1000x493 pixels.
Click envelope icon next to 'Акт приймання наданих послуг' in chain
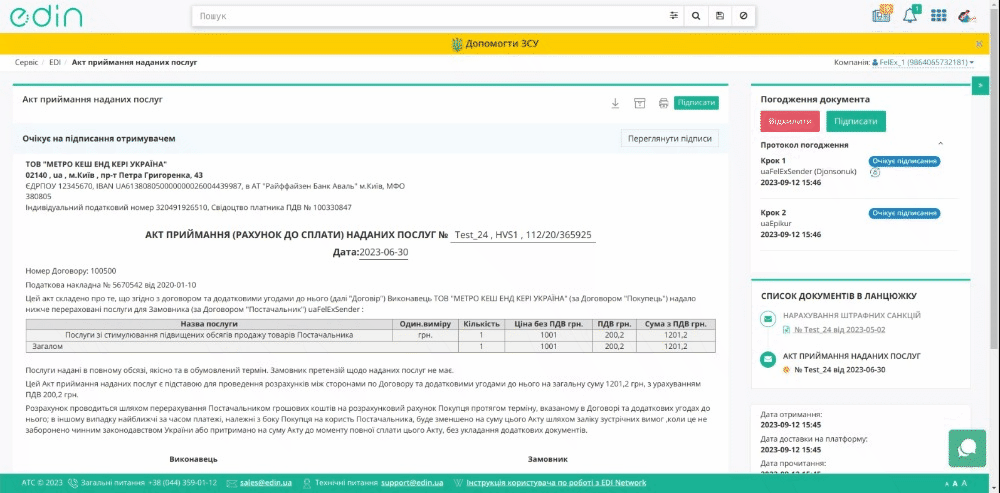point(768,360)
